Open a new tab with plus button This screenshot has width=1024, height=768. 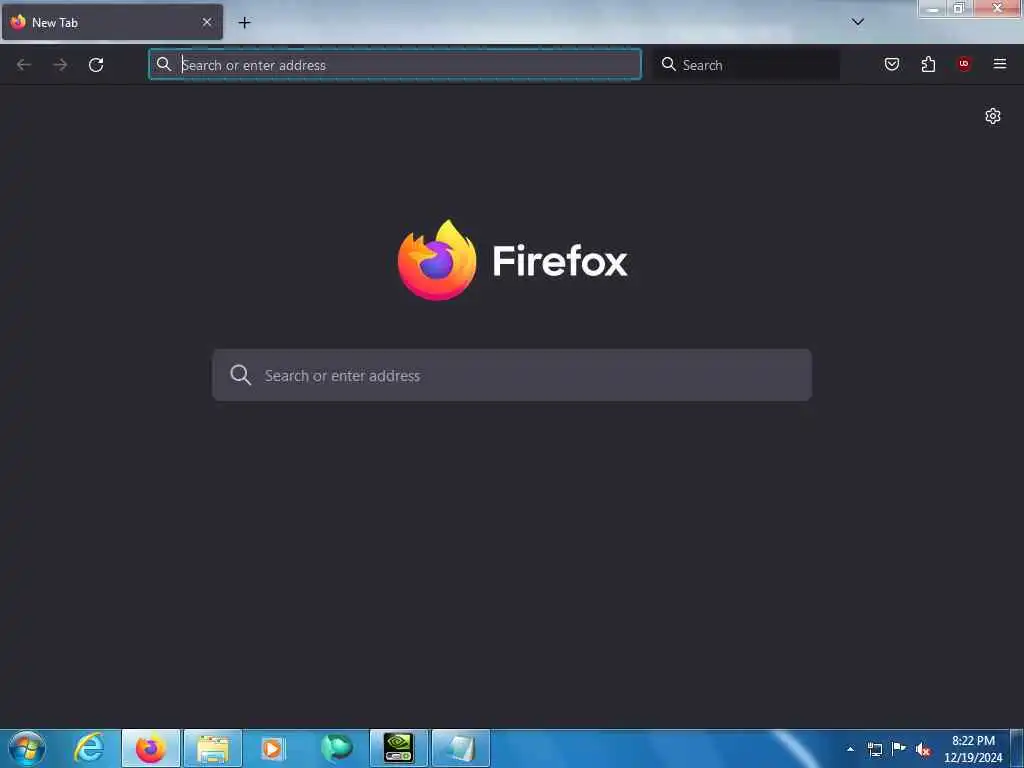tap(244, 23)
